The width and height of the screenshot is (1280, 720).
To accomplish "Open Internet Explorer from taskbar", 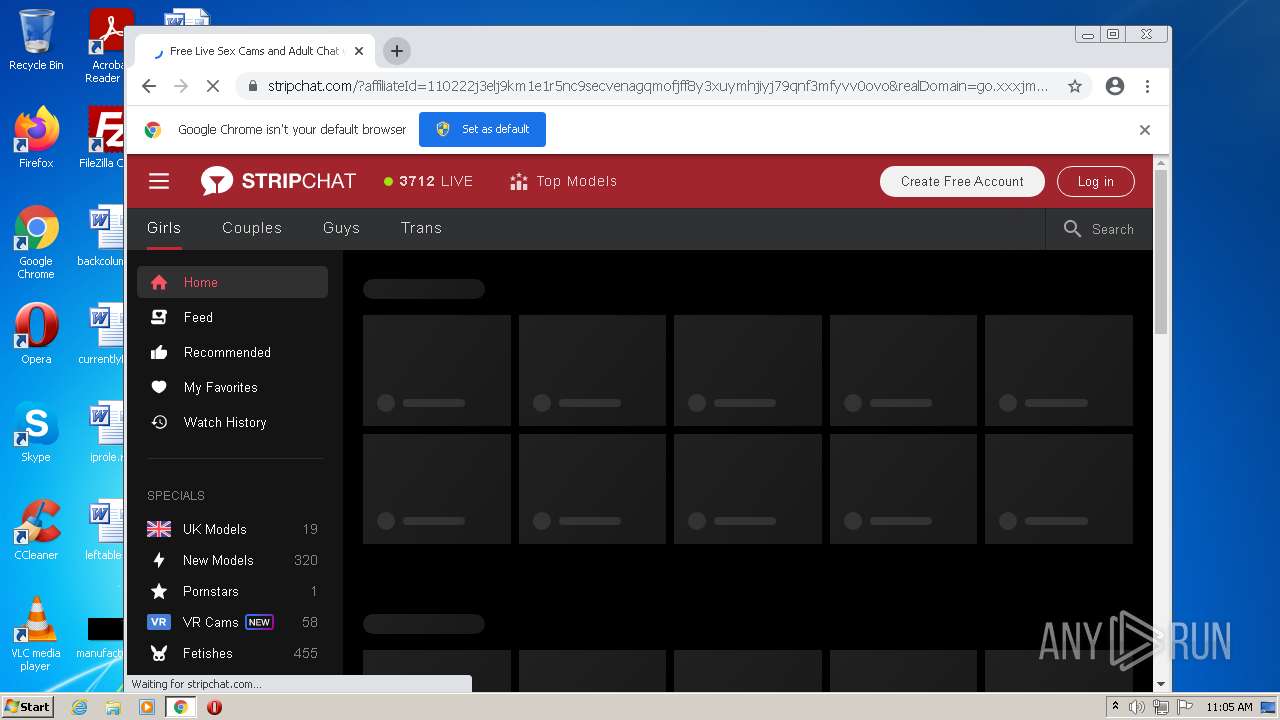I will click(x=79, y=707).
